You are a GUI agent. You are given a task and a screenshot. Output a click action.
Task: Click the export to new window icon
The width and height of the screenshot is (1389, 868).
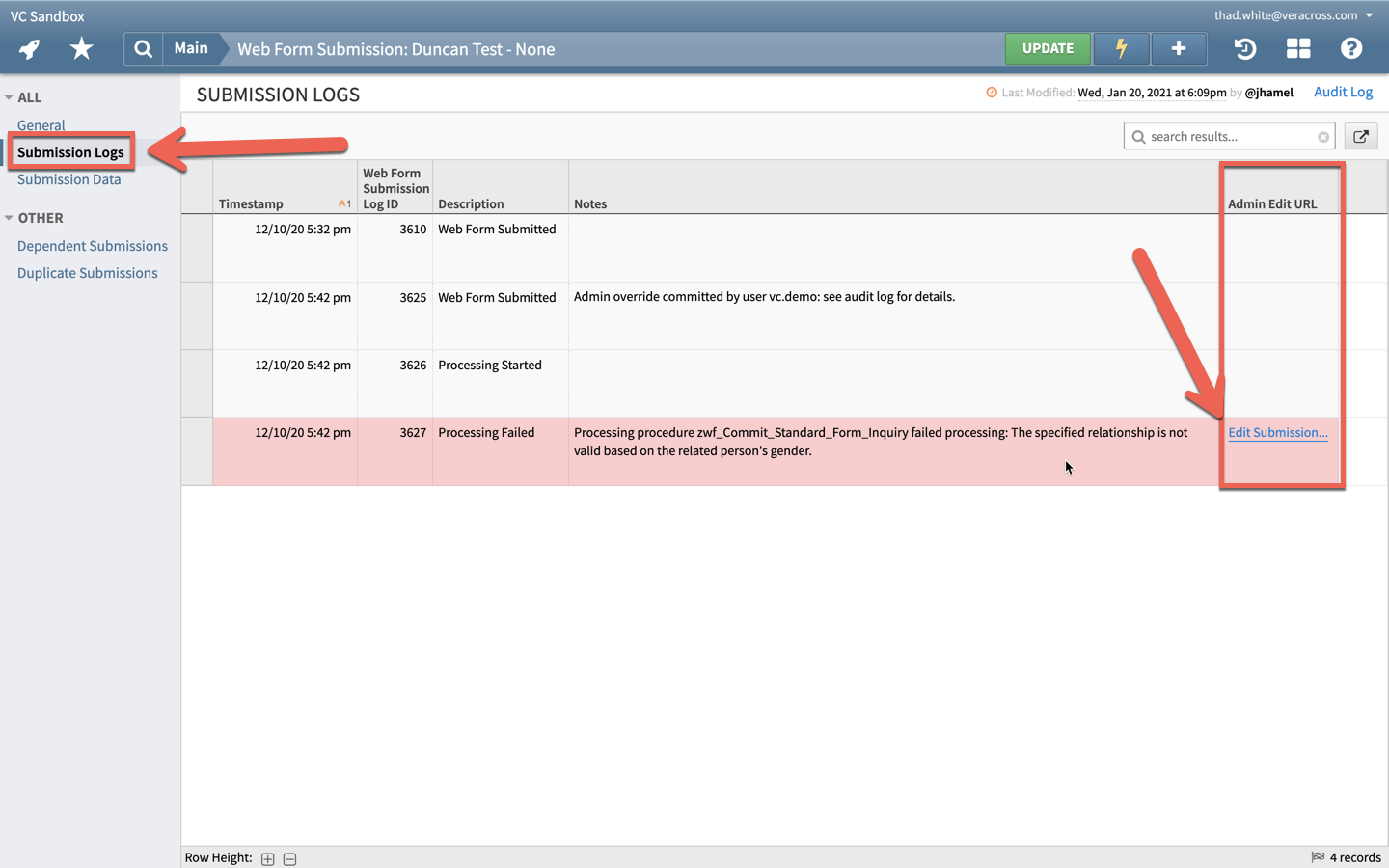point(1361,136)
